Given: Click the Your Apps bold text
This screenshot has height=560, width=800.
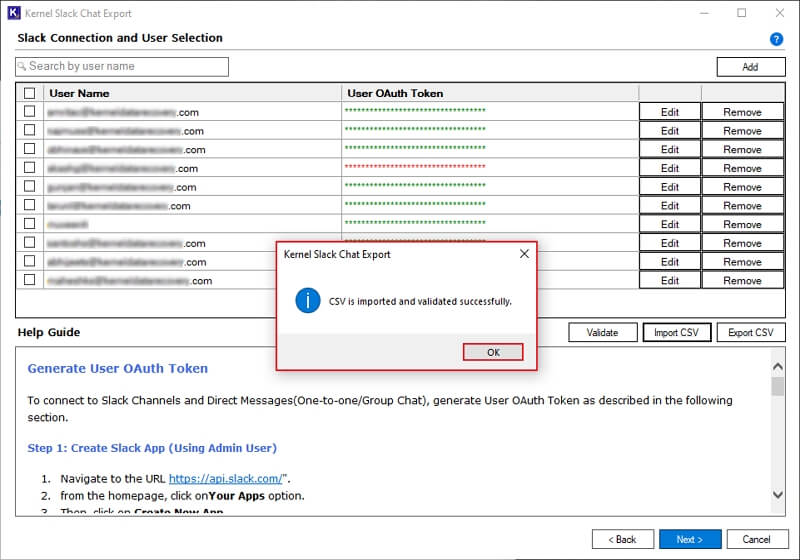Looking at the screenshot, I should (236, 496).
